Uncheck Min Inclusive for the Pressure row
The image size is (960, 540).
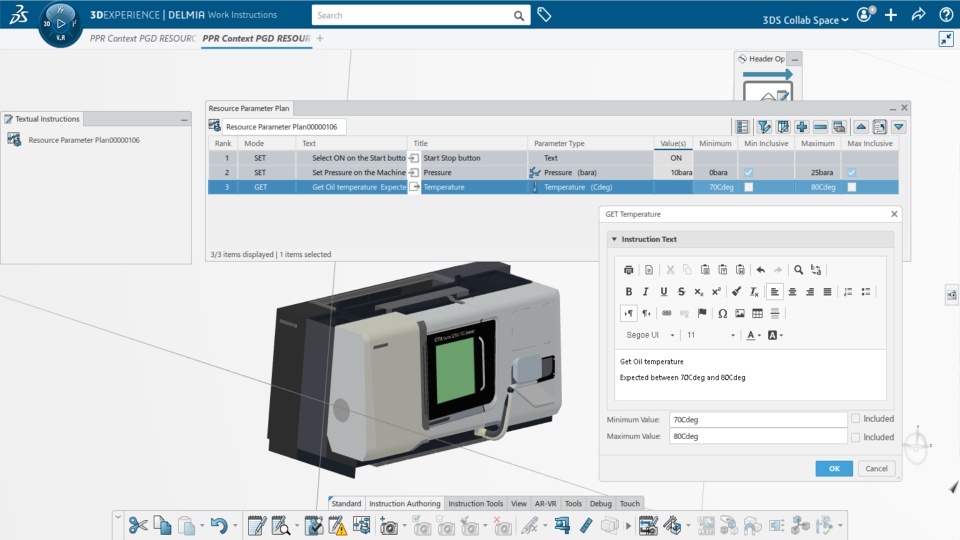coord(748,172)
